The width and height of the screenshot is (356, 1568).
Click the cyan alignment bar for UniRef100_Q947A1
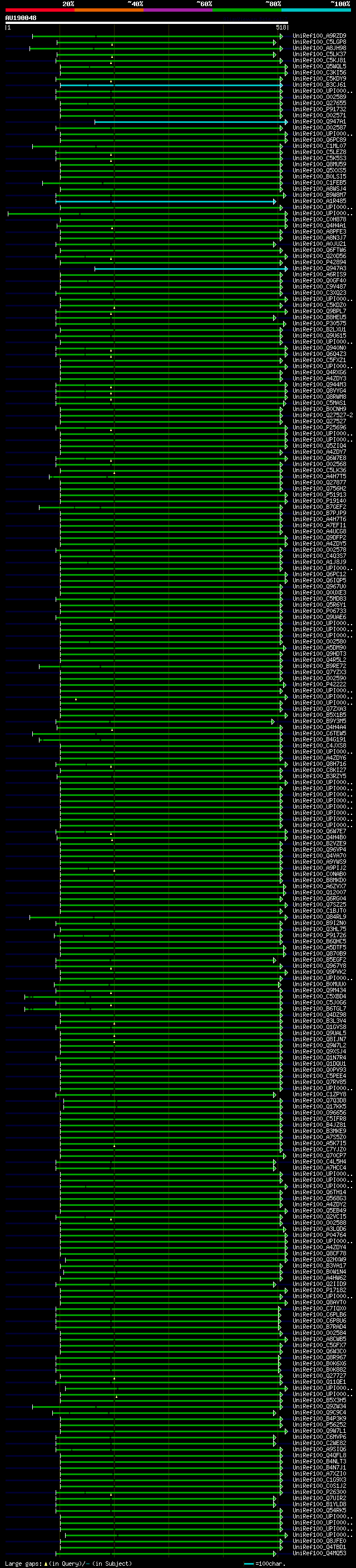click(x=191, y=122)
